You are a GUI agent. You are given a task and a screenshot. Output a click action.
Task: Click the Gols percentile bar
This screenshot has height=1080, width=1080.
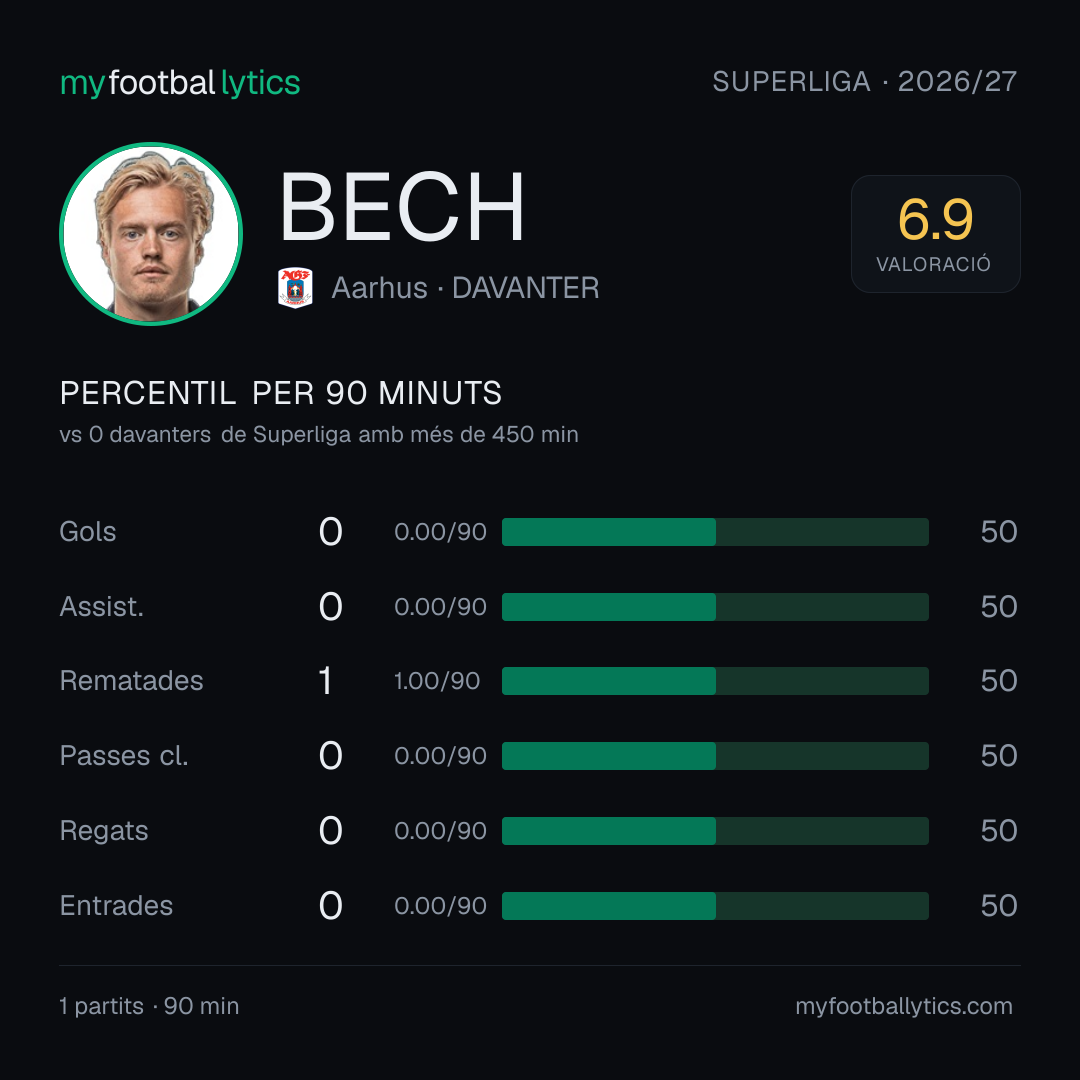715,532
